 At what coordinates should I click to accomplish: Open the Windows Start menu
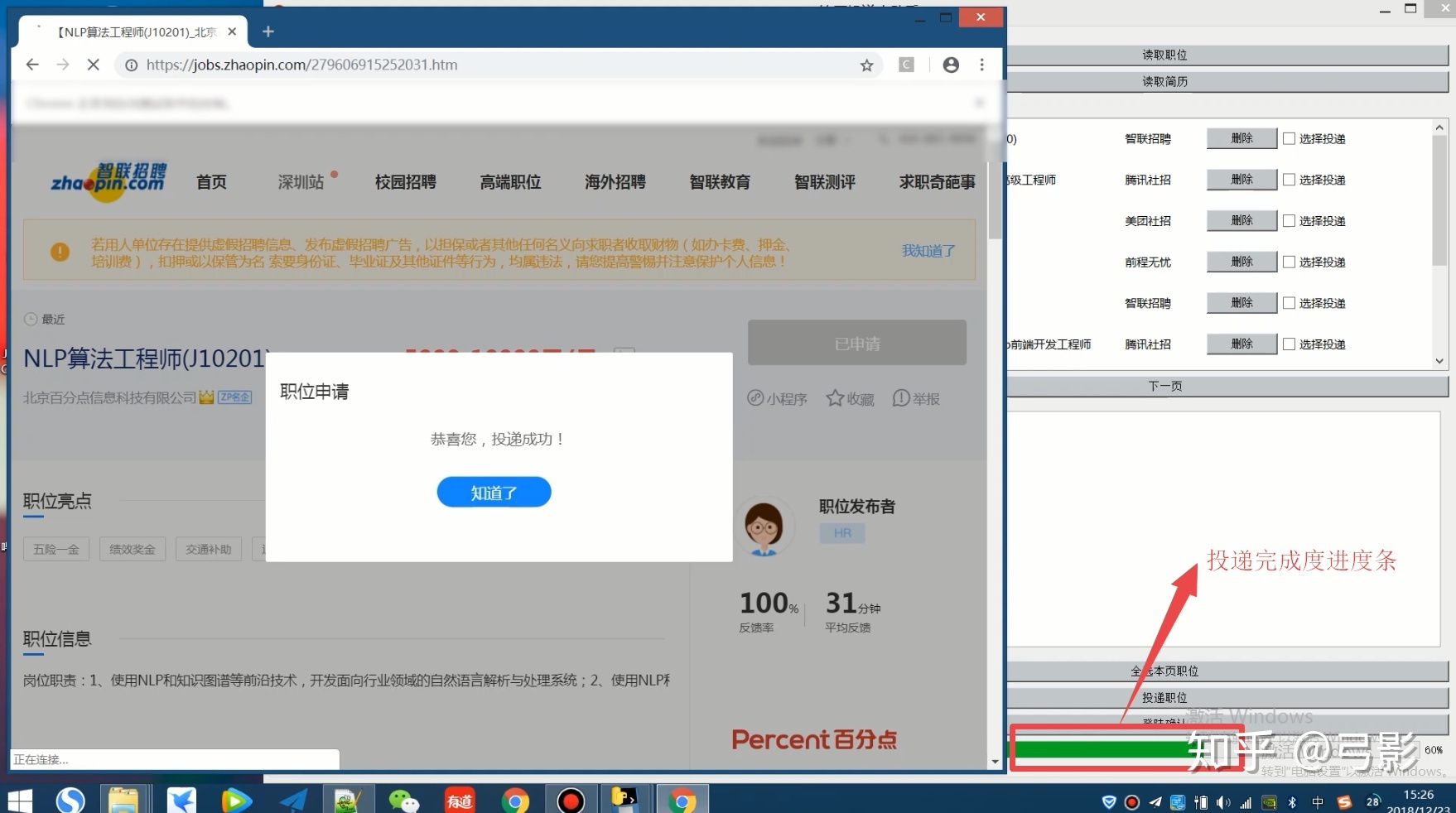click(x=19, y=801)
